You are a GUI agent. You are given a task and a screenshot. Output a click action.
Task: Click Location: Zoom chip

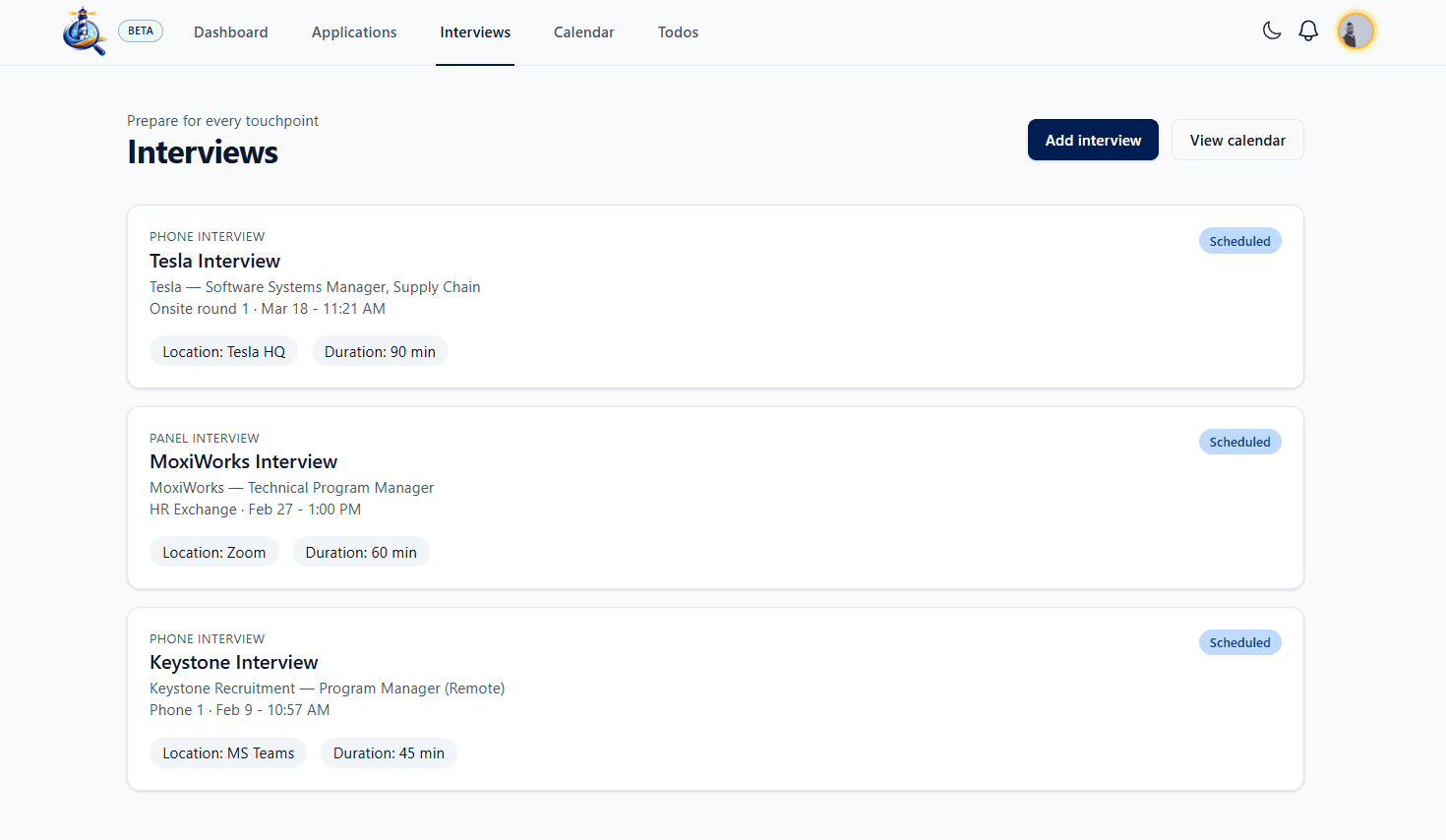tap(213, 552)
